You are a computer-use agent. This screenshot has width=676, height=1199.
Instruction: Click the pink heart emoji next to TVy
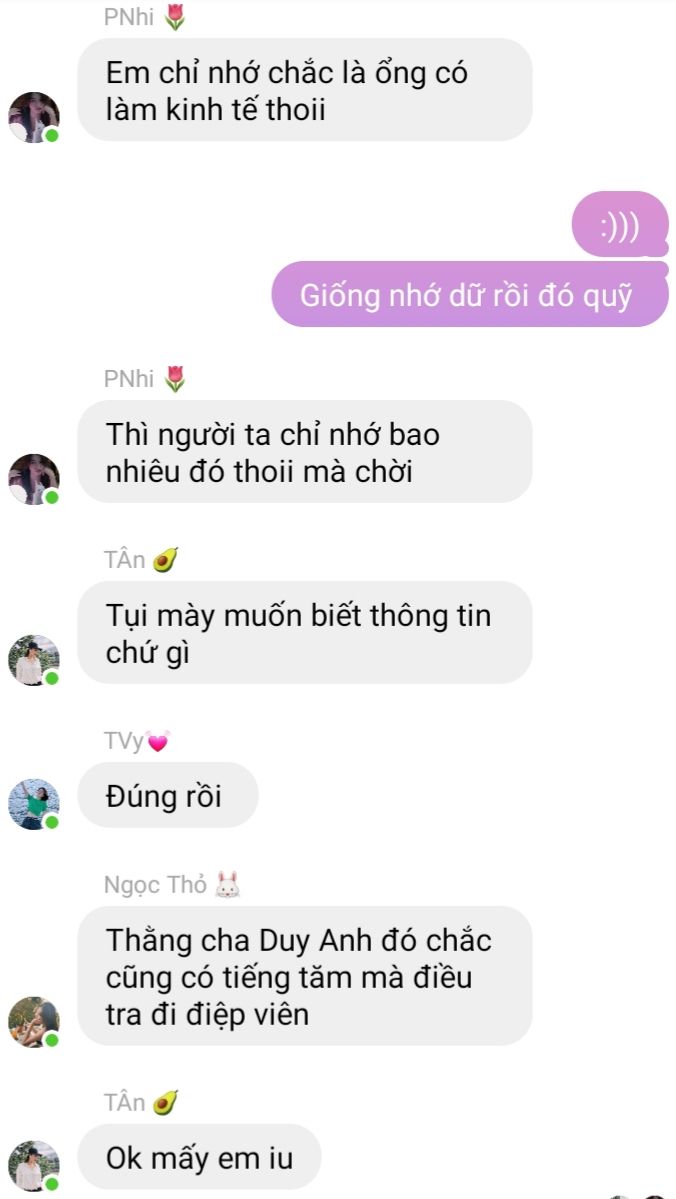[x=158, y=742]
